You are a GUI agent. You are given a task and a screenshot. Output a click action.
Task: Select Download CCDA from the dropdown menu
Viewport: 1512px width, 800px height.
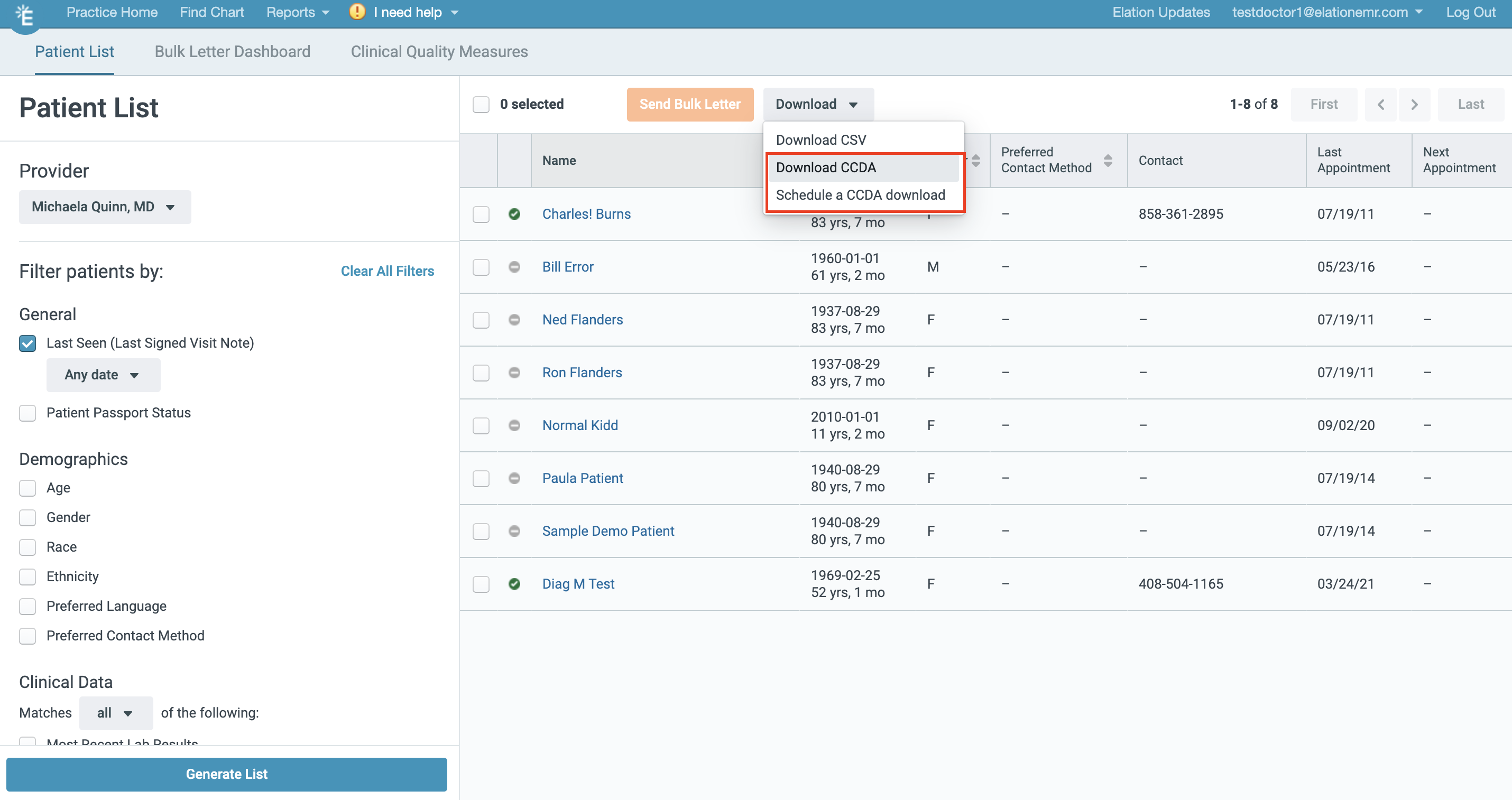[826, 167]
